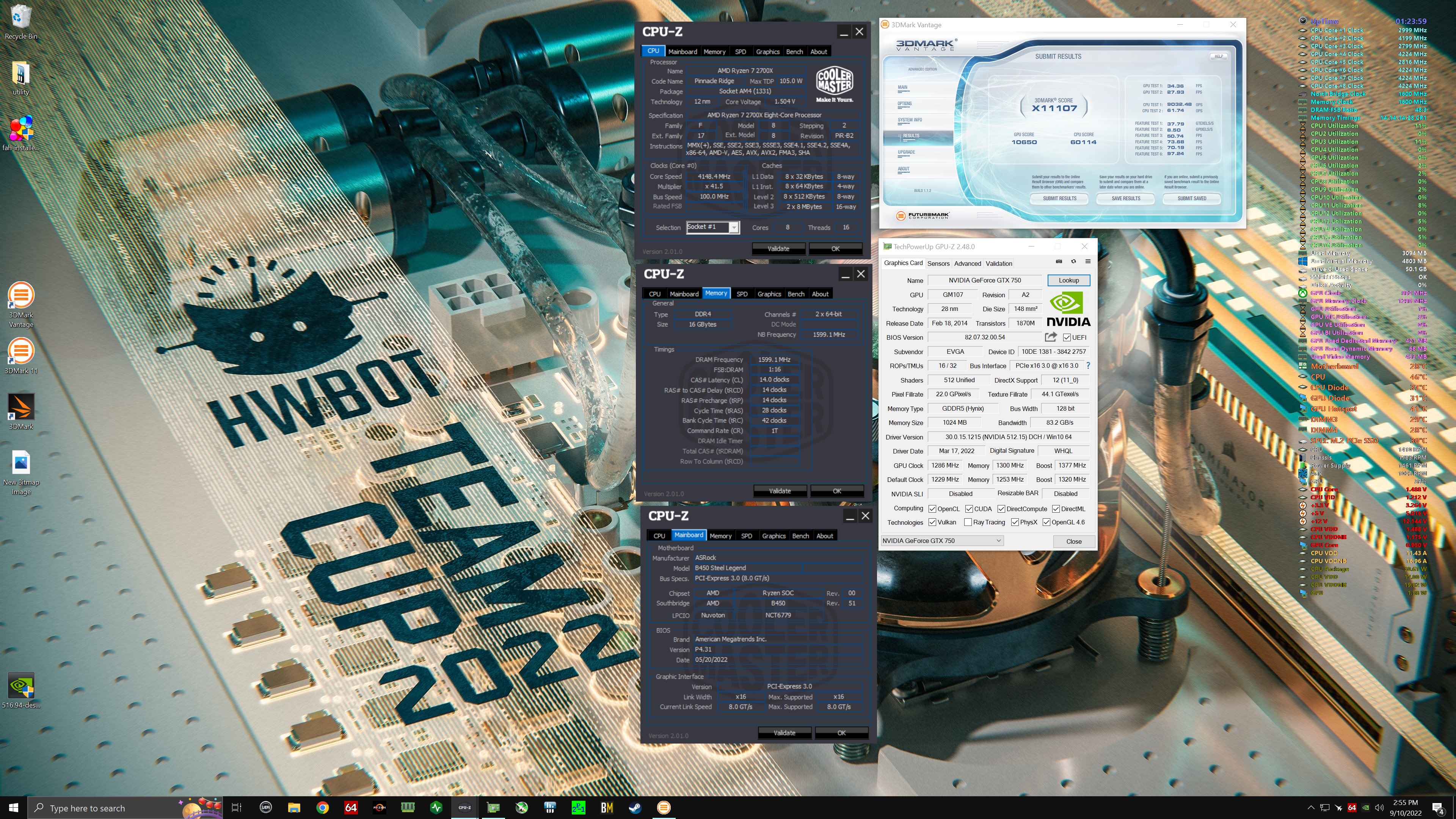The width and height of the screenshot is (1456, 819).
Task: Click SAVE RESULTS in 3DMark Vantage
Action: 1126,198
